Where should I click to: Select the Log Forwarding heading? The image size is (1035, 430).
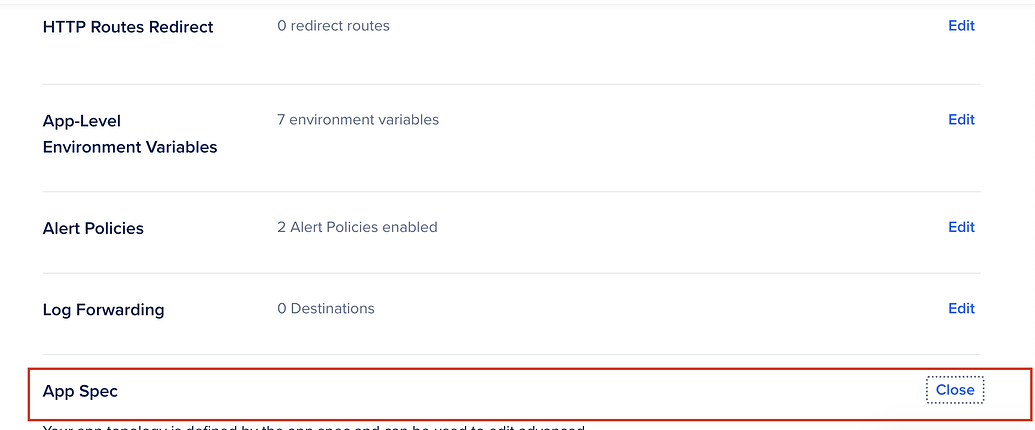pyautogui.click(x=104, y=310)
